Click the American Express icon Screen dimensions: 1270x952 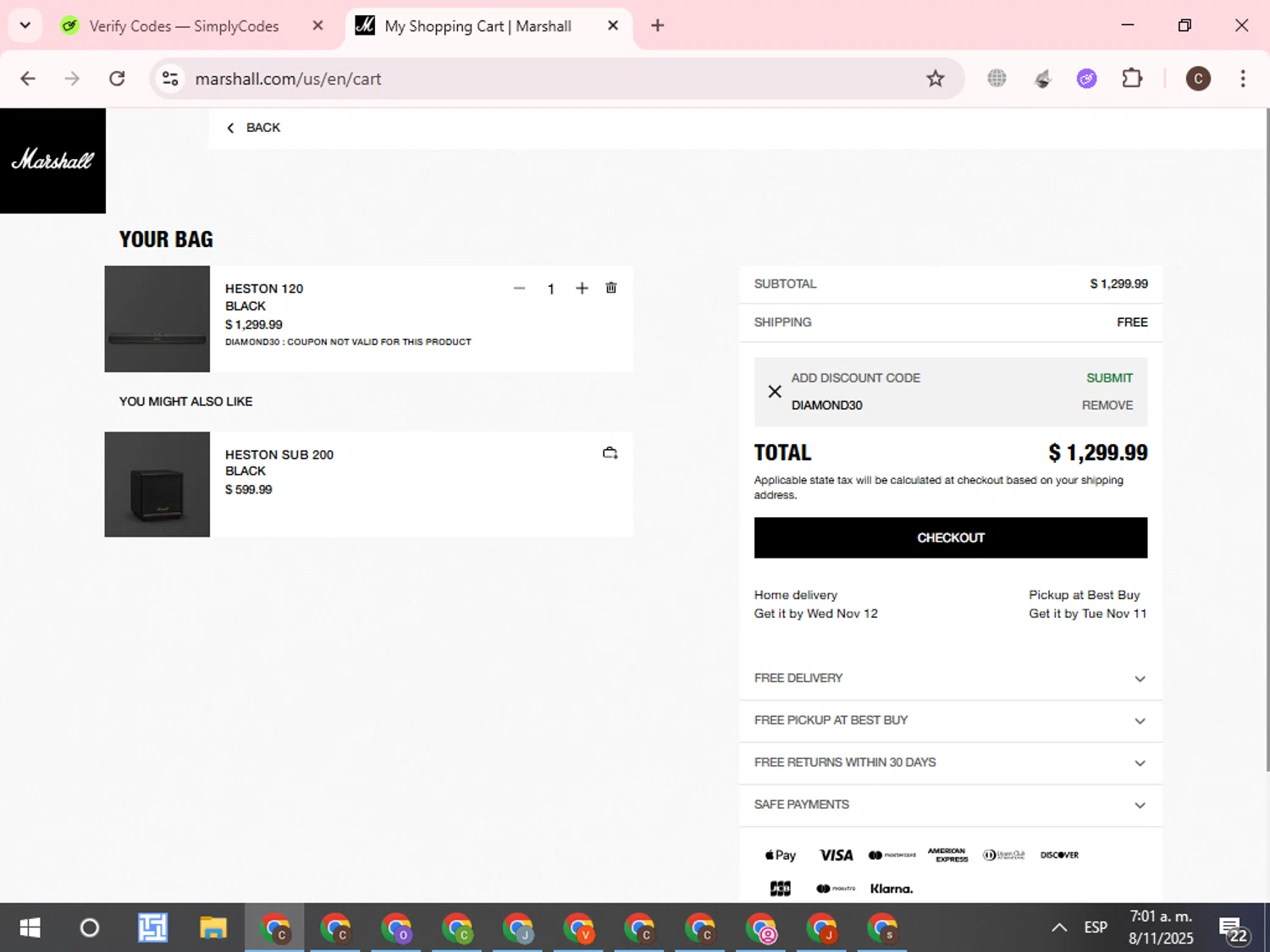pyautogui.click(x=947, y=855)
